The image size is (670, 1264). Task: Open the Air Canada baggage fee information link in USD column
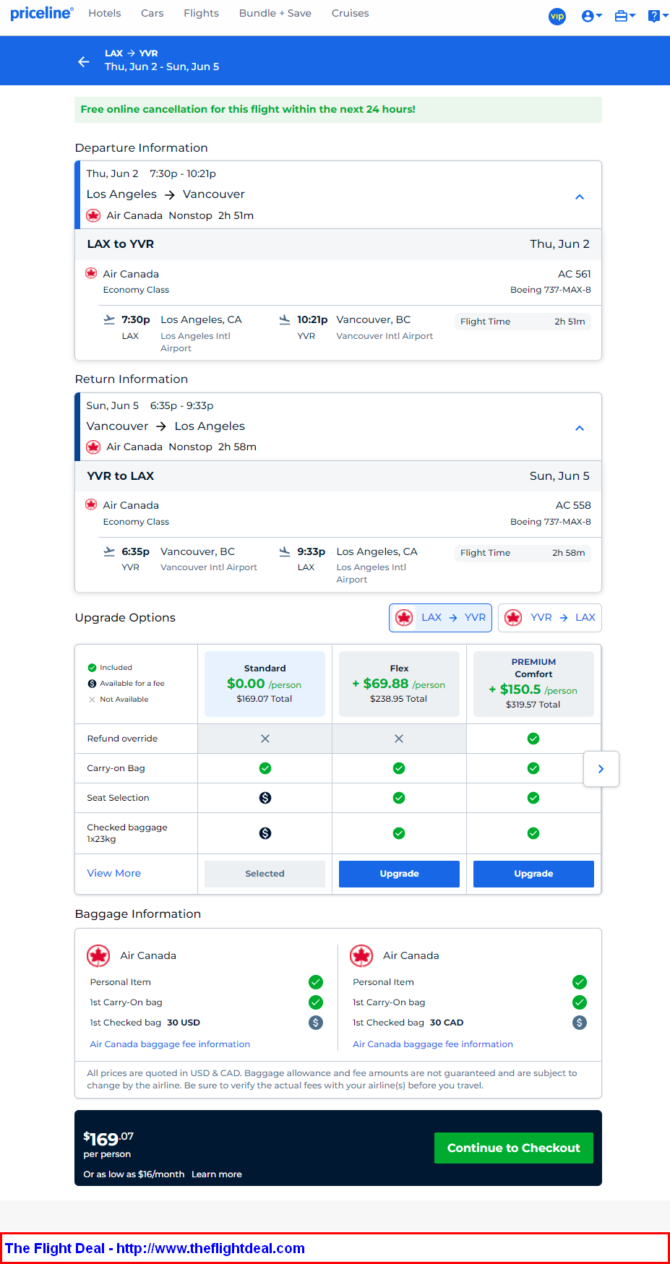click(x=170, y=1044)
